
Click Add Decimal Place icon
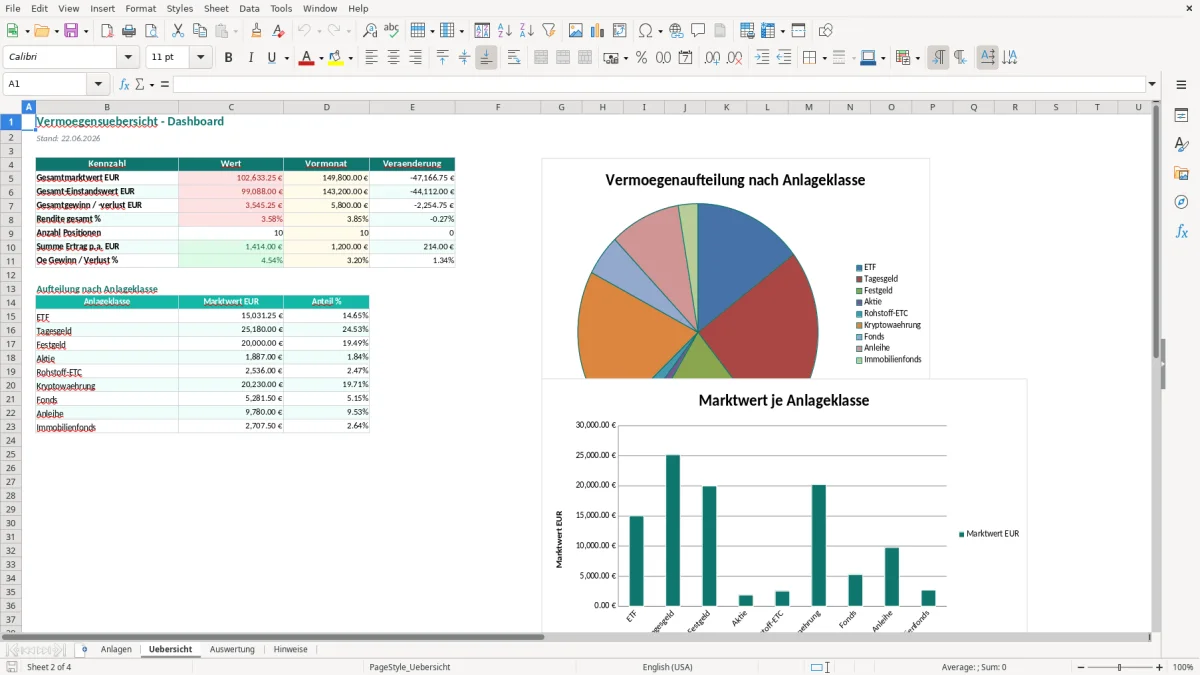click(x=712, y=58)
